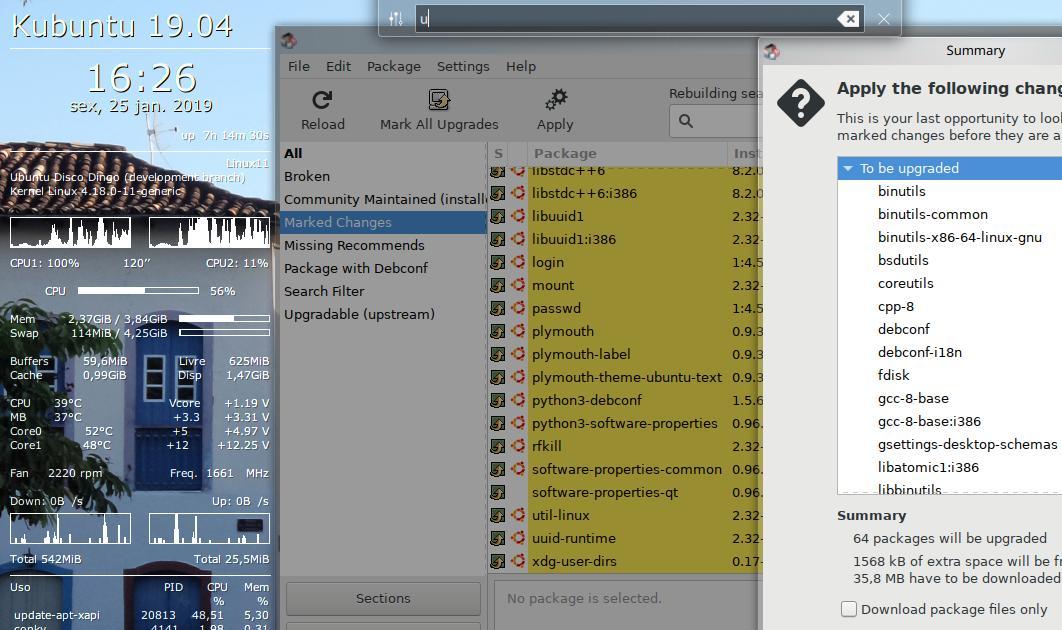The height and width of the screenshot is (630, 1062).
Task: Toggle the status box of software-properties-qt
Action: (498, 492)
